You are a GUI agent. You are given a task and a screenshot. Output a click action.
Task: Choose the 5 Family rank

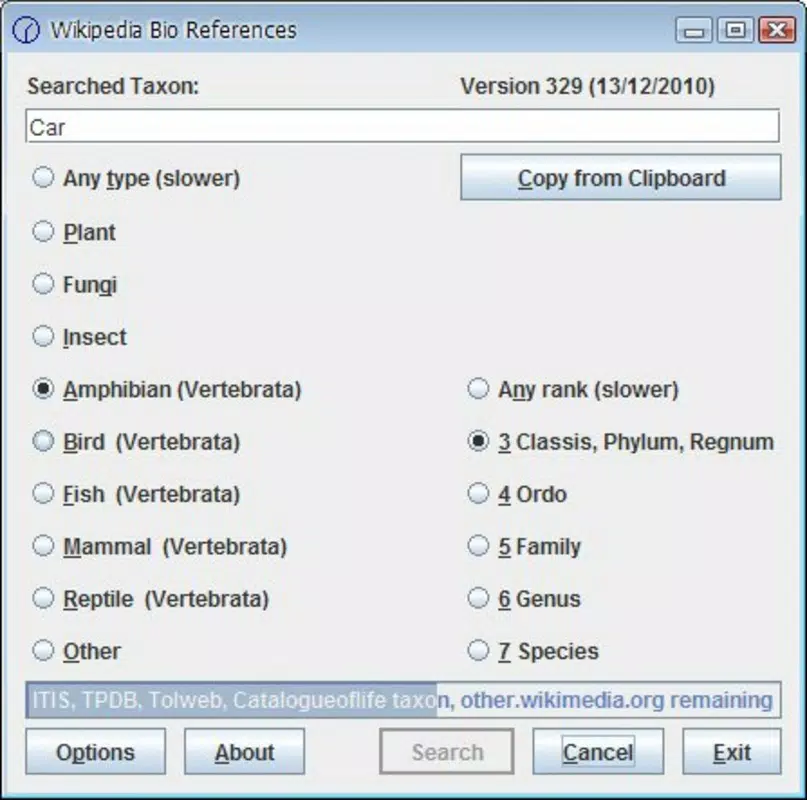[x=524, y=546]
